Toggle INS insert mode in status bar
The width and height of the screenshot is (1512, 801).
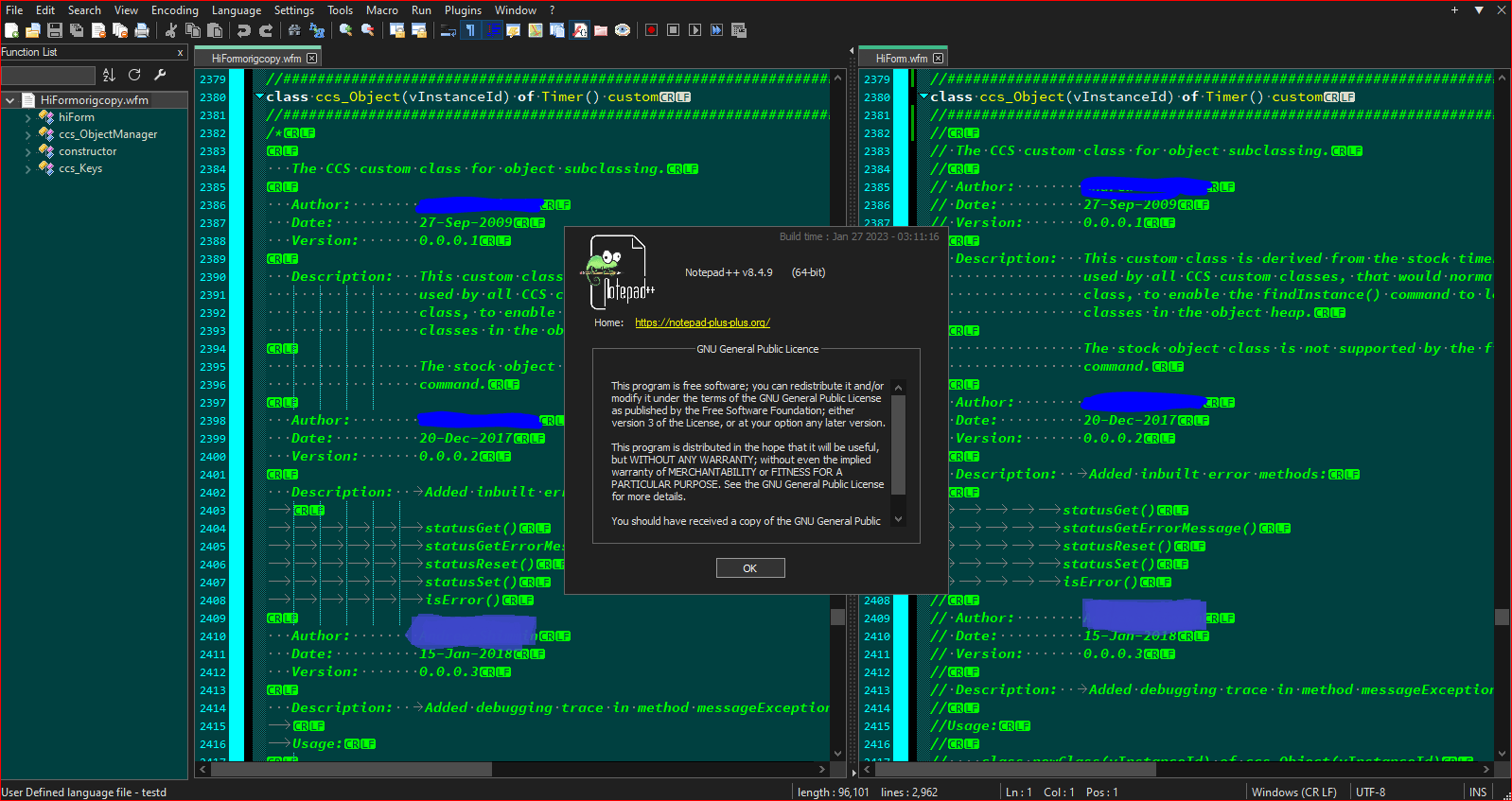(x=1477, y=792)
